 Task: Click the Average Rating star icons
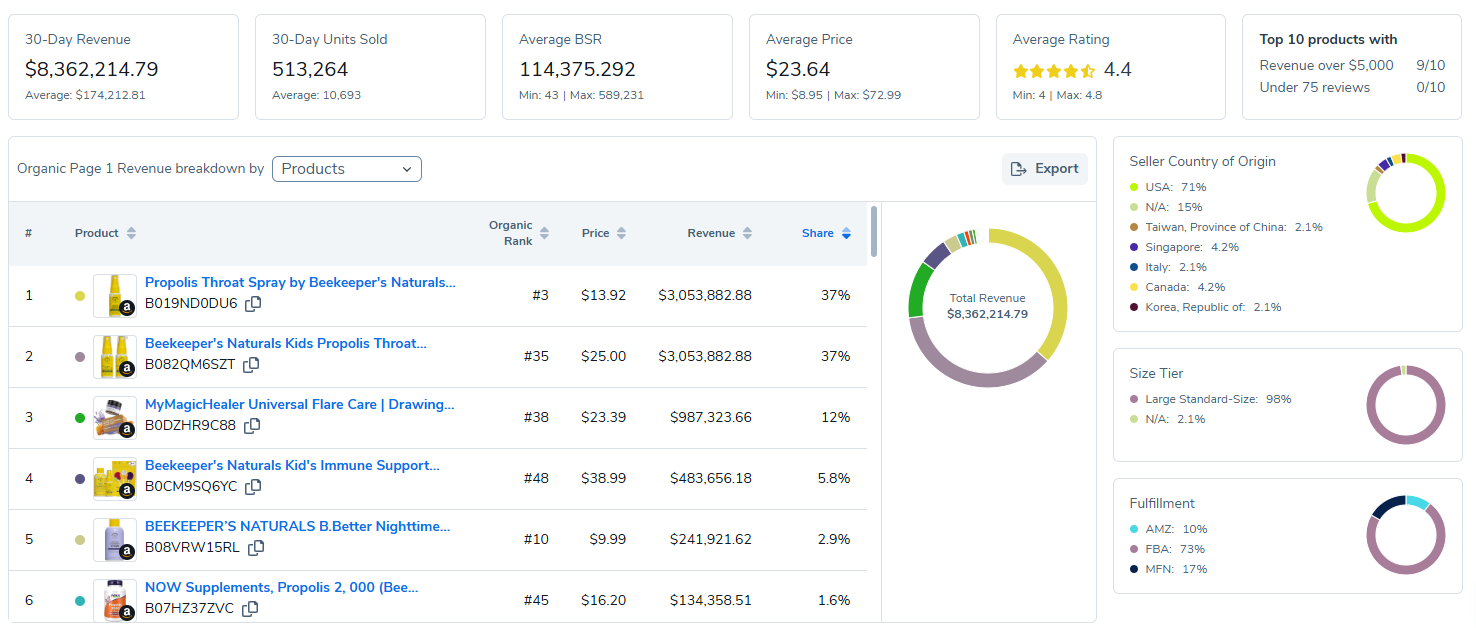(x=1054, y=71)
